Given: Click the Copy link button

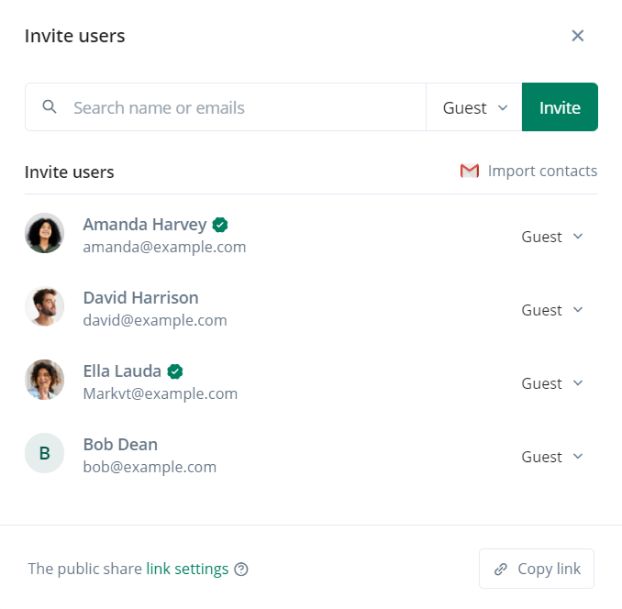Looking at the screenshot, I should (537, 569).
